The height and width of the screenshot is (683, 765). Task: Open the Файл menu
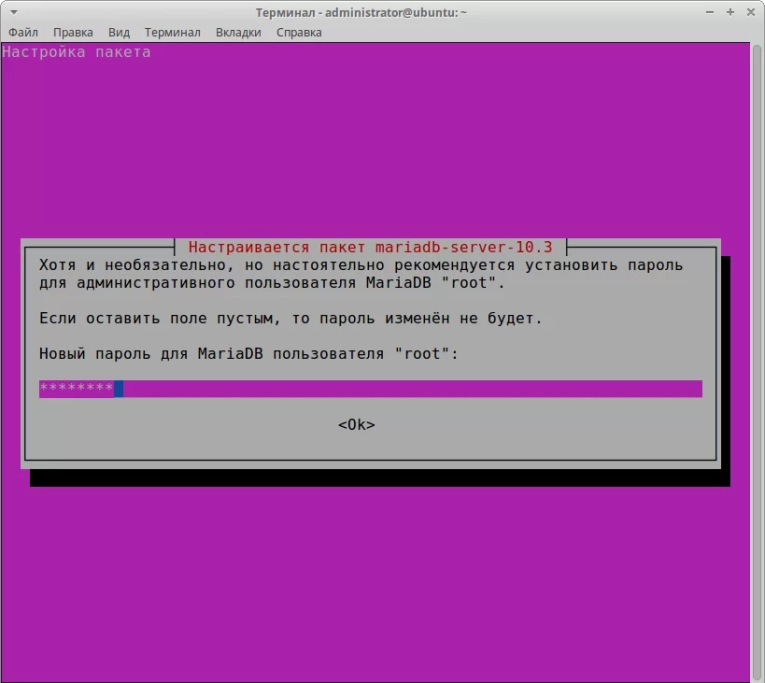coord(23,32)
